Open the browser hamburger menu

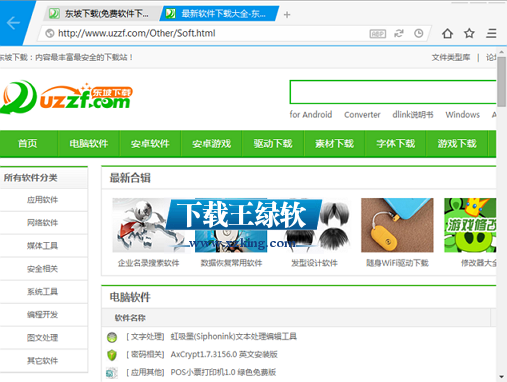click(x=491, y=33)
